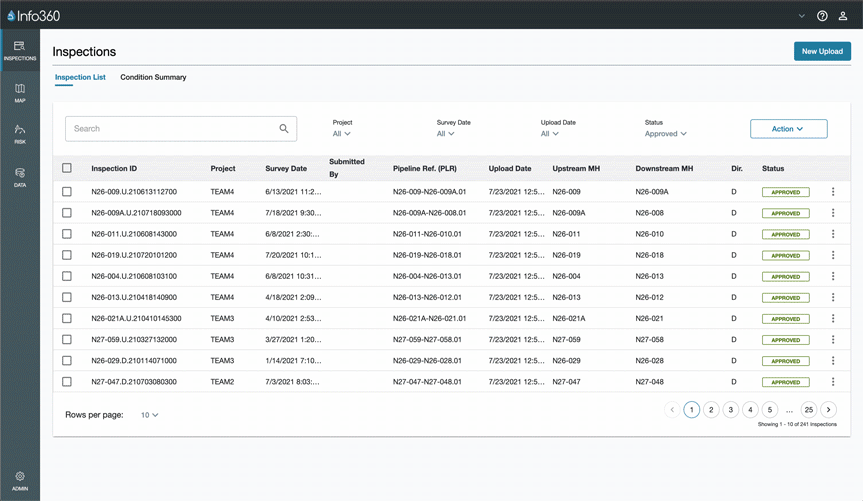Open the Inspections sidebar section
The image size is (863, 501).
pos(19,50)
